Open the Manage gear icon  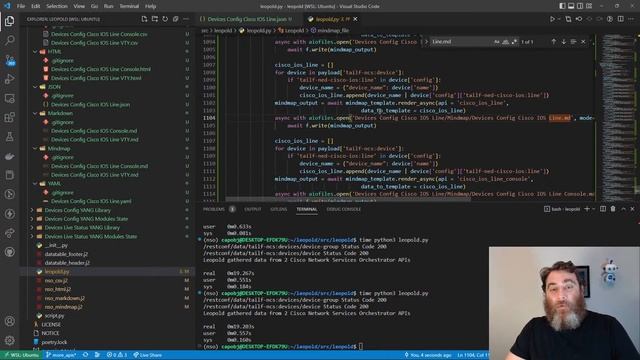coord(9,340)
